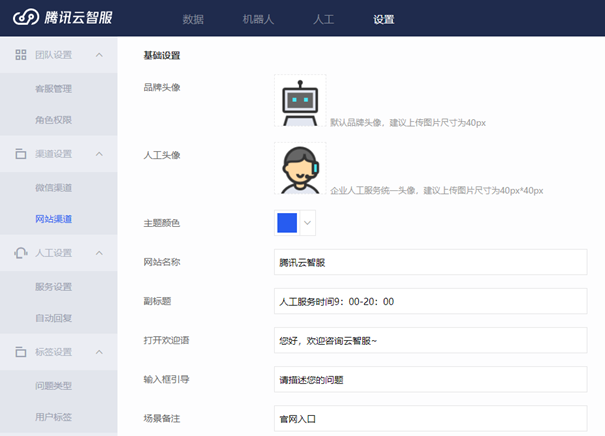Click the 团队设置 section header text
This screenshot has height=436, width=605.
click(x=54, y=55)
